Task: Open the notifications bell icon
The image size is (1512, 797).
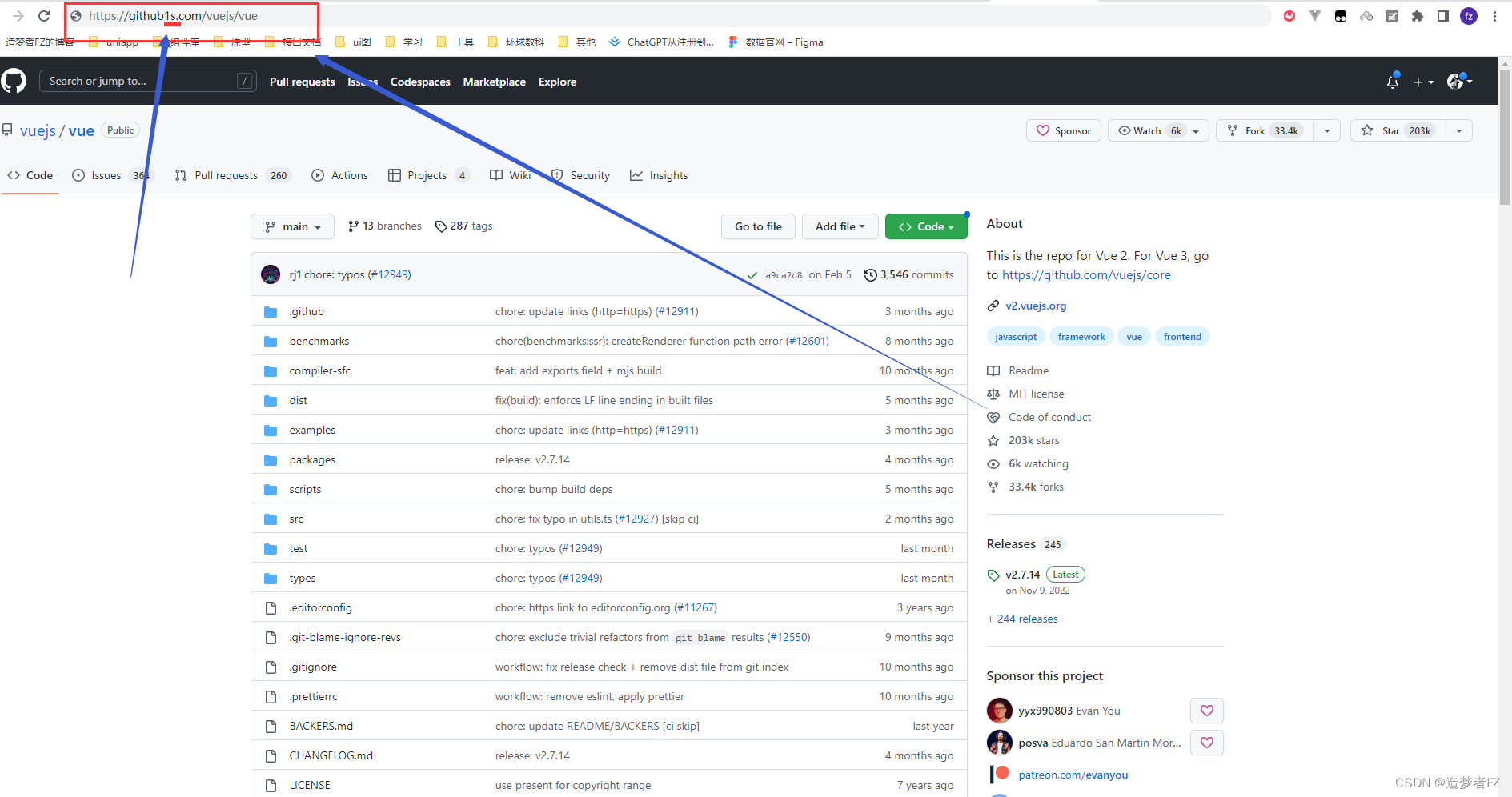Action: 1393,82
